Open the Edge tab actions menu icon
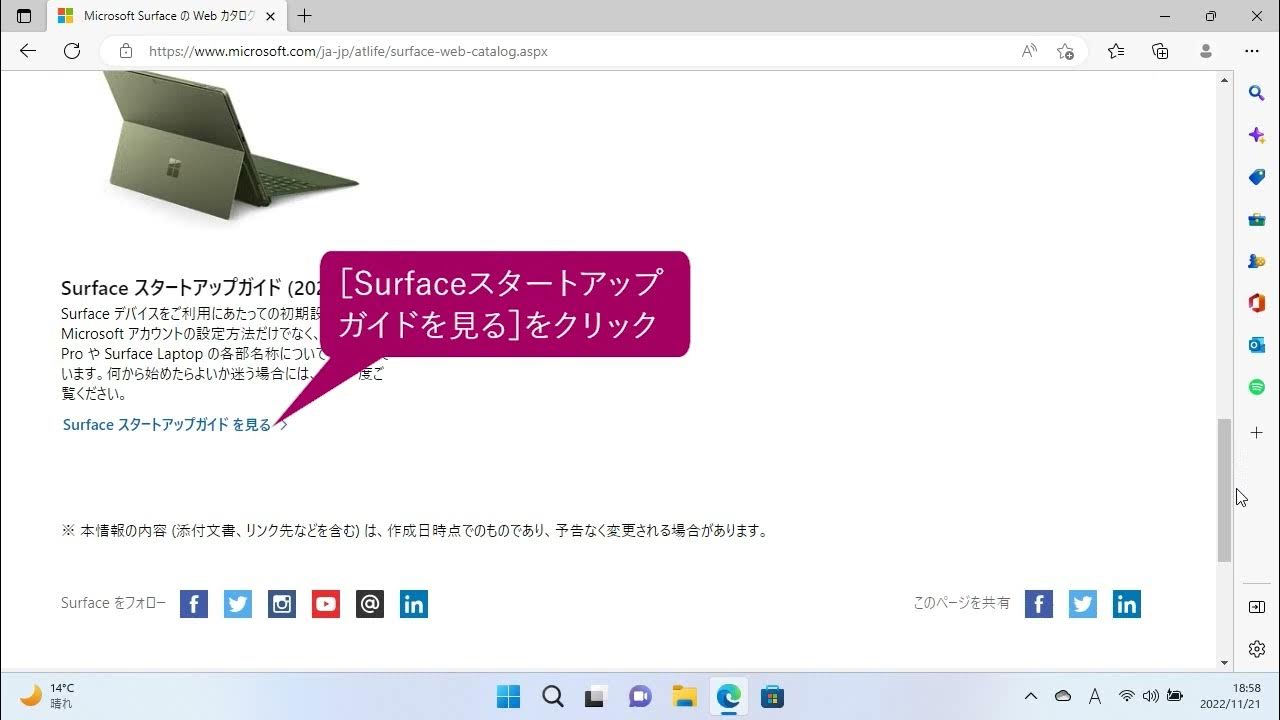The width and height of the screenshot is (1280, 720). pyautogui.click(x=24, y=16)
